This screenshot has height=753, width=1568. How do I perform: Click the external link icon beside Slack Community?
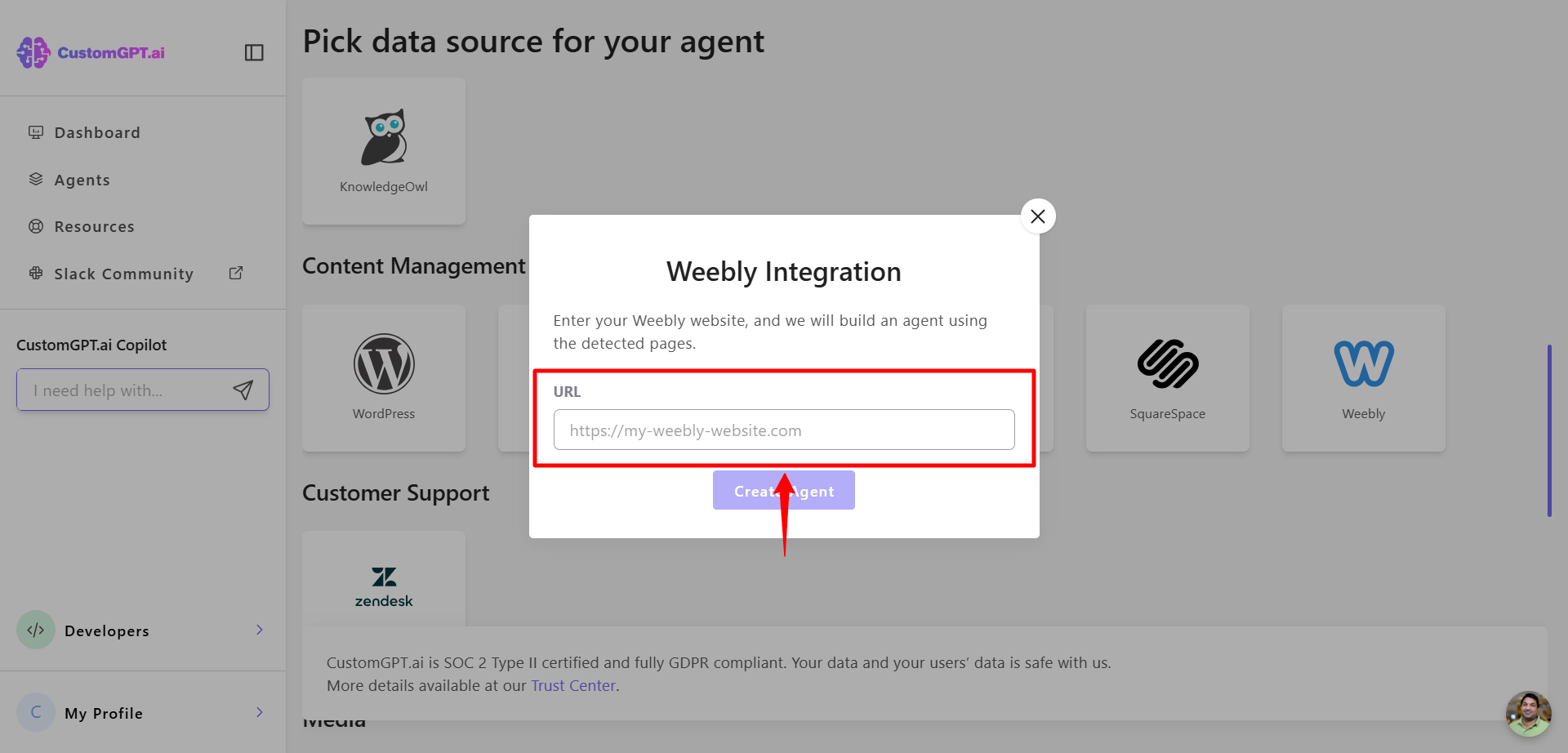236,273
